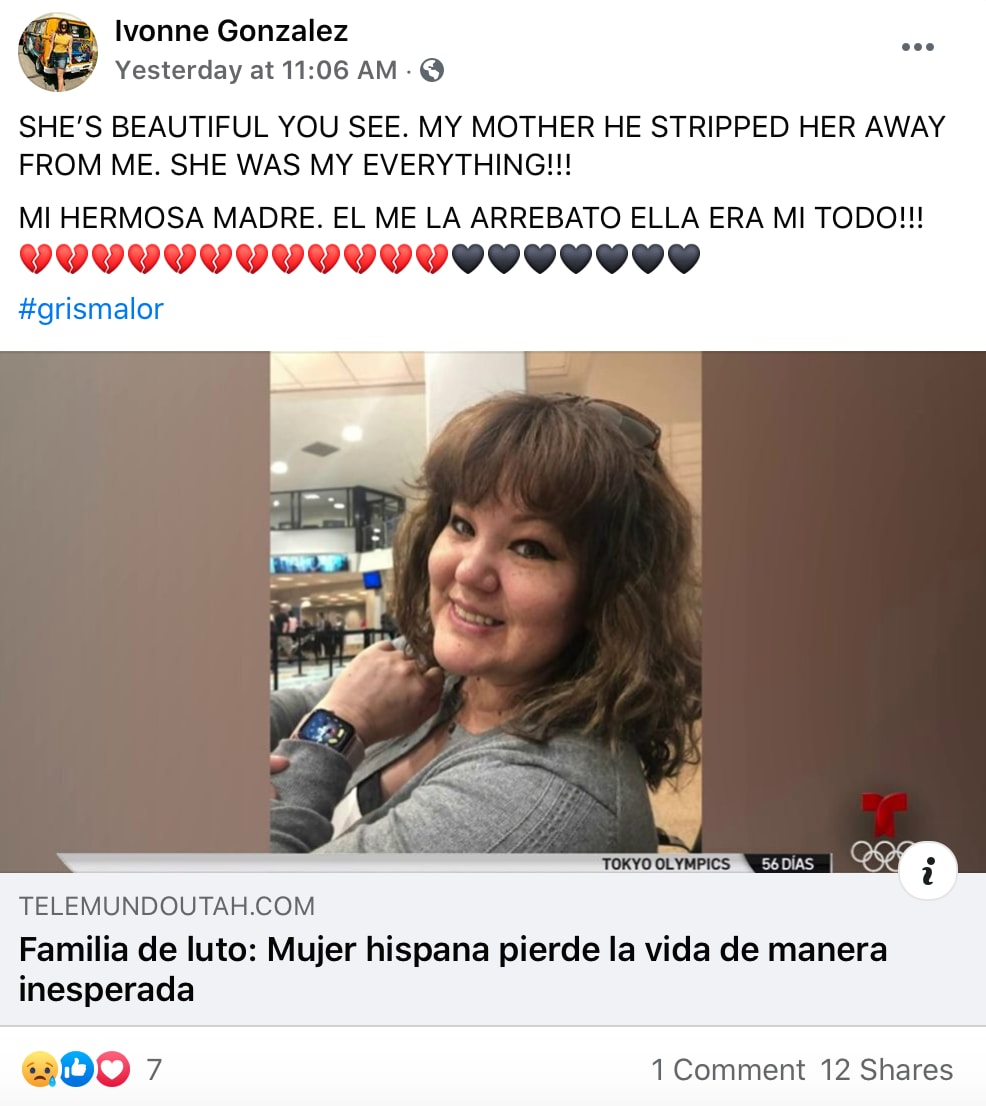
Task: Click the TELEMUNDOUTAH.COM source label
Action: 167,906
